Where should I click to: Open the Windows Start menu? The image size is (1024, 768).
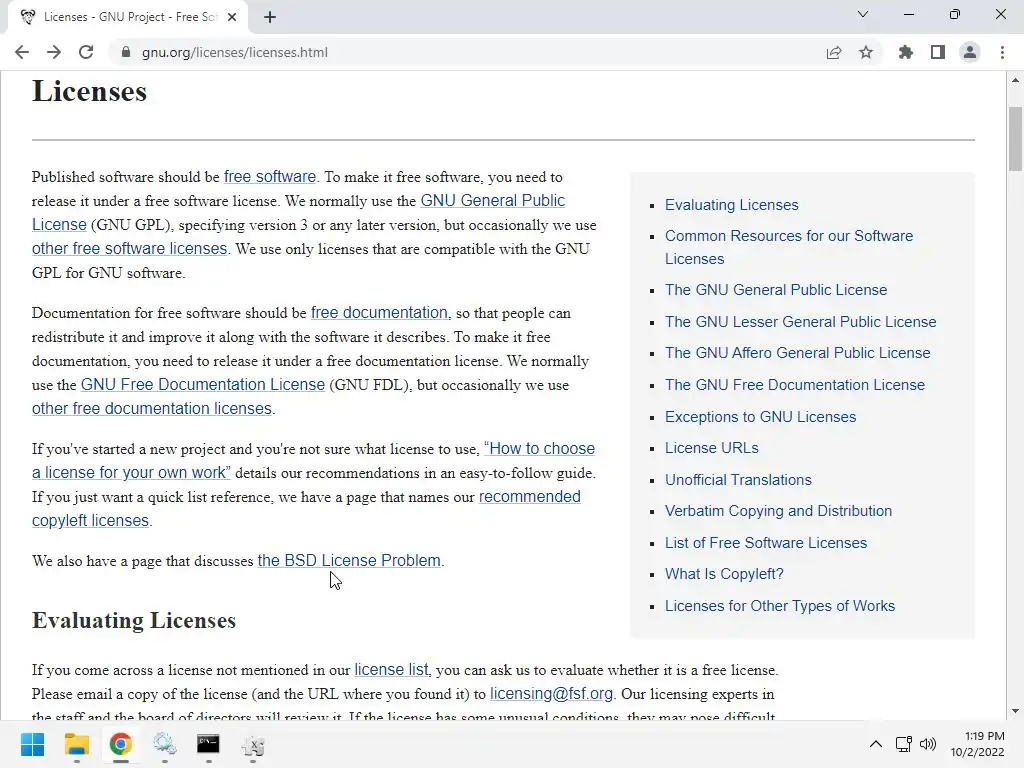pyautogui.click(x=32, y=744)
